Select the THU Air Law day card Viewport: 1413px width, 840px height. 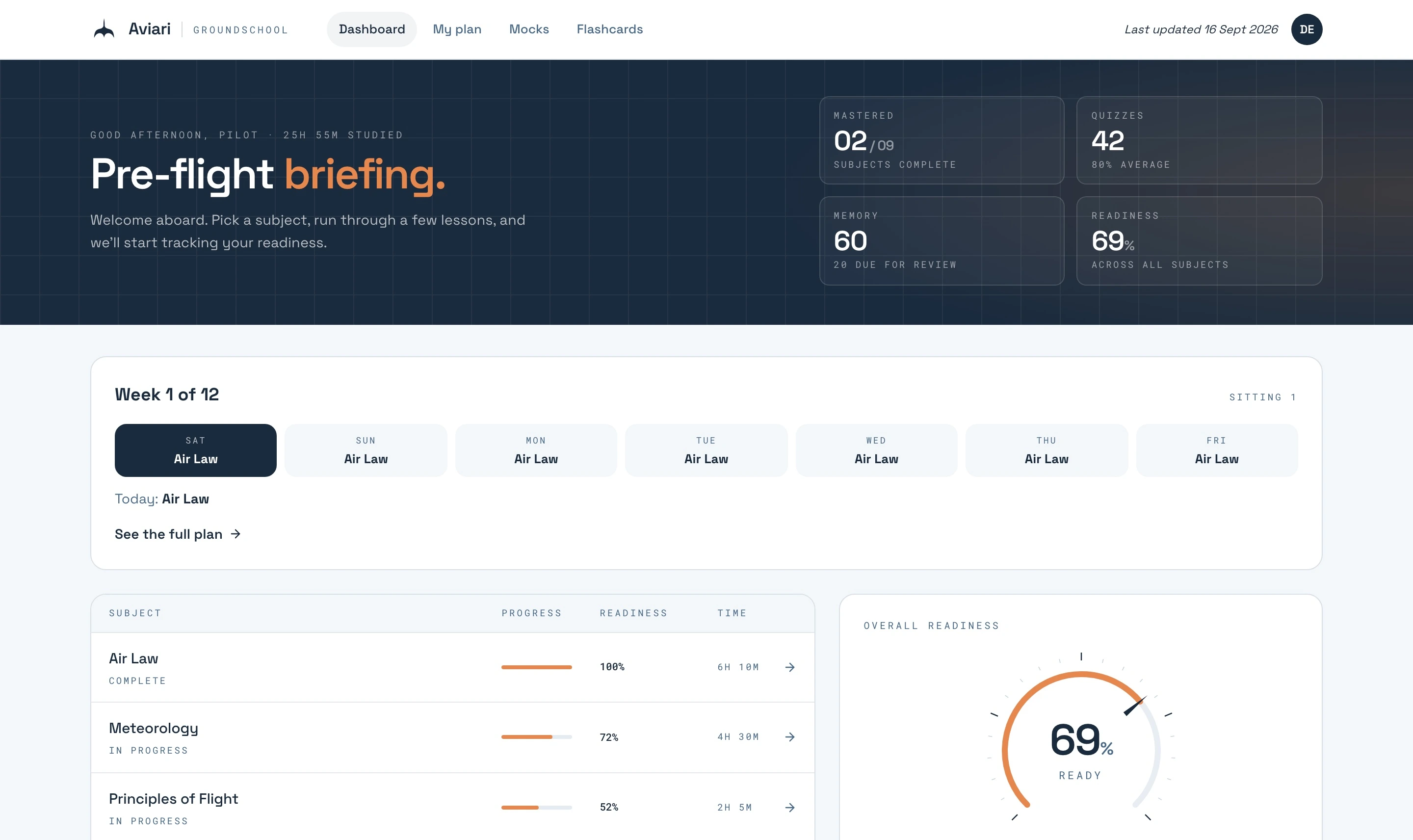[1047, 450]
